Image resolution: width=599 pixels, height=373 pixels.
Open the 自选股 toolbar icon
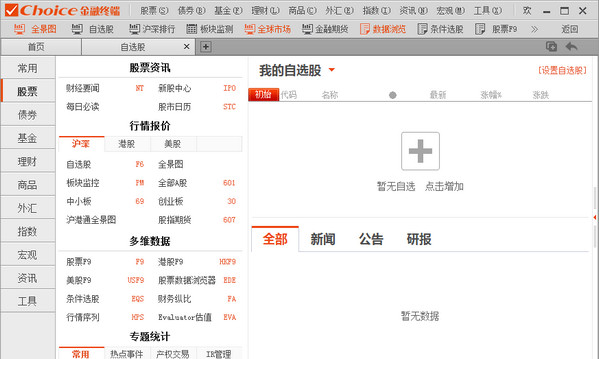pos(93,29)
